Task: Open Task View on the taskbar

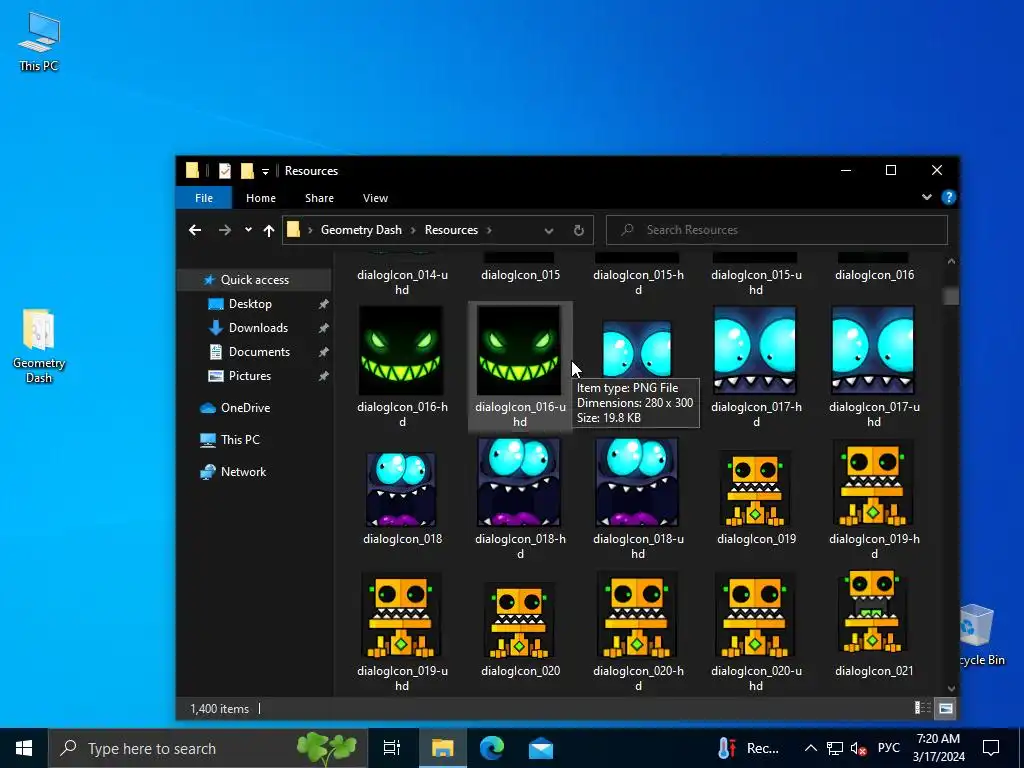Action: (x=392, y=748)
